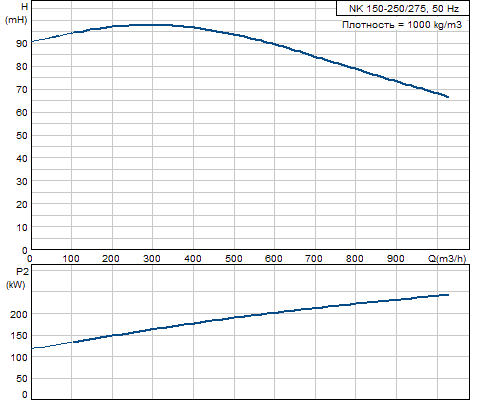This screenshot has height=400, width=500.
Task: Click the 50 tick on the head axis
Action: (22, 135)
